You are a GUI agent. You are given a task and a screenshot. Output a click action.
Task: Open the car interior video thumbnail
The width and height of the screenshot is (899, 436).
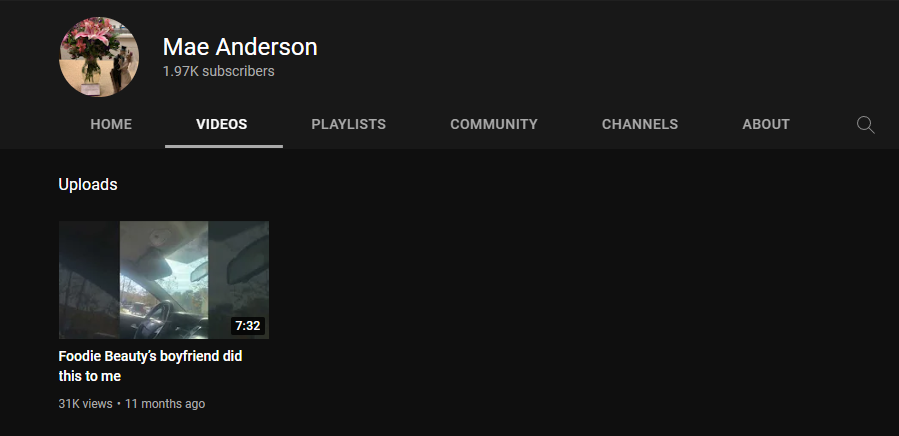[164, 280]
